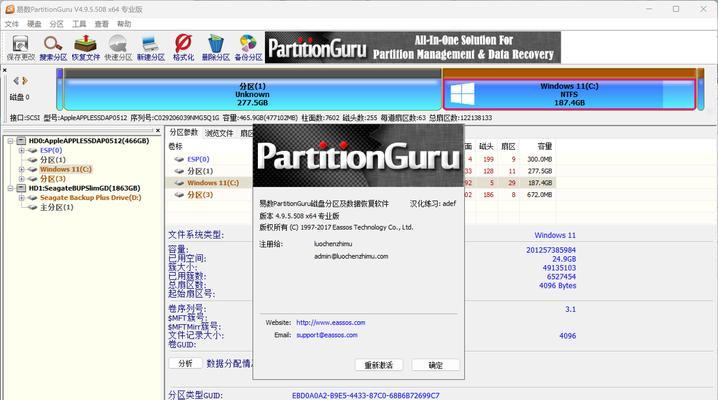Click the PartitionGuru banner in the toolbar

click(x=413, y=48)
